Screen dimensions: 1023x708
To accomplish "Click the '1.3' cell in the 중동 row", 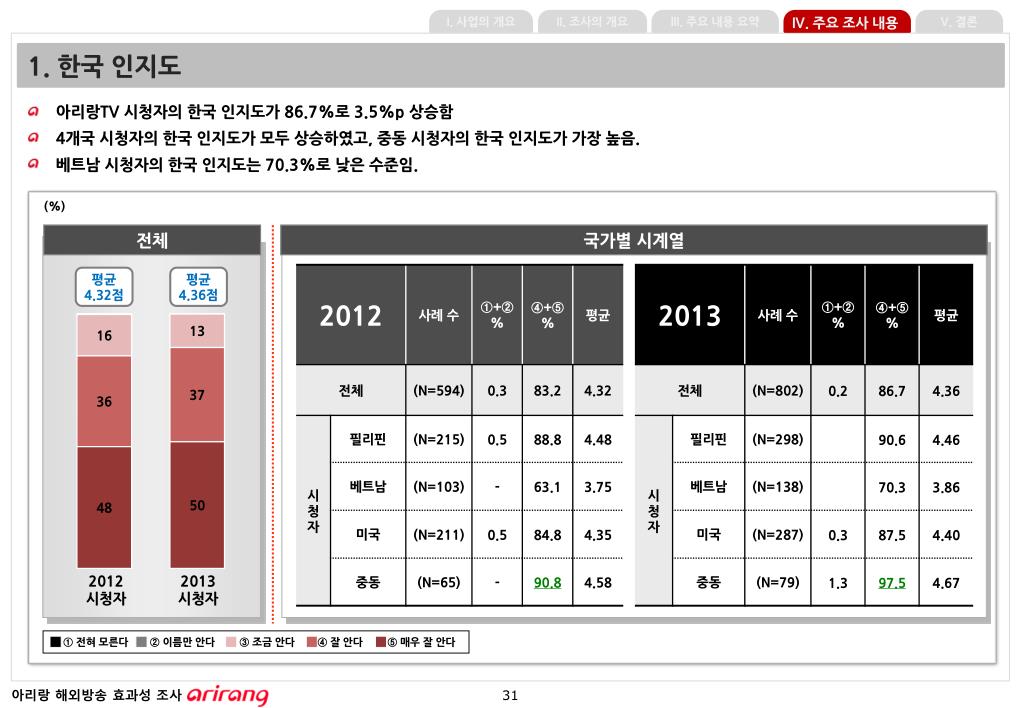I will pos(838,583).
